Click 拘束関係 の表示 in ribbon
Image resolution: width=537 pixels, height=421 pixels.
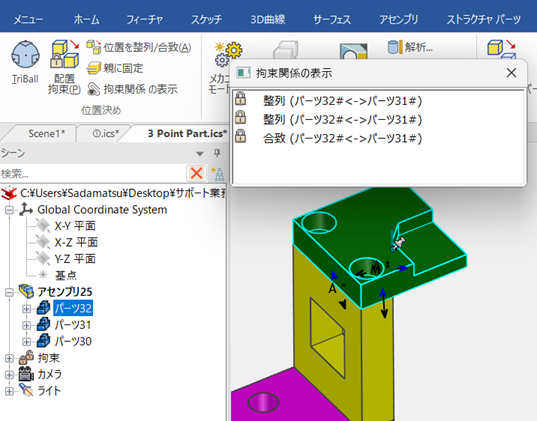[132, 89]
